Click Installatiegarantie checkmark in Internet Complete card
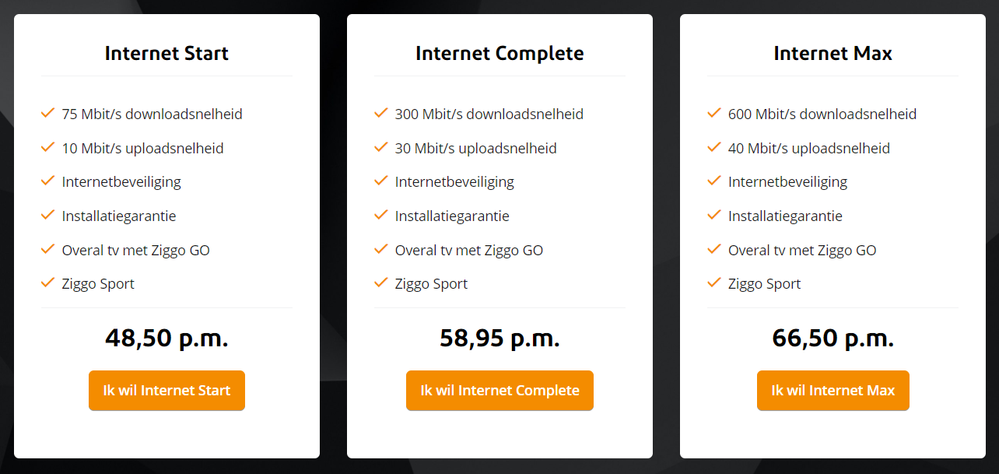The height and width of the screenshot is (474, 999). (x=380, y=215)
